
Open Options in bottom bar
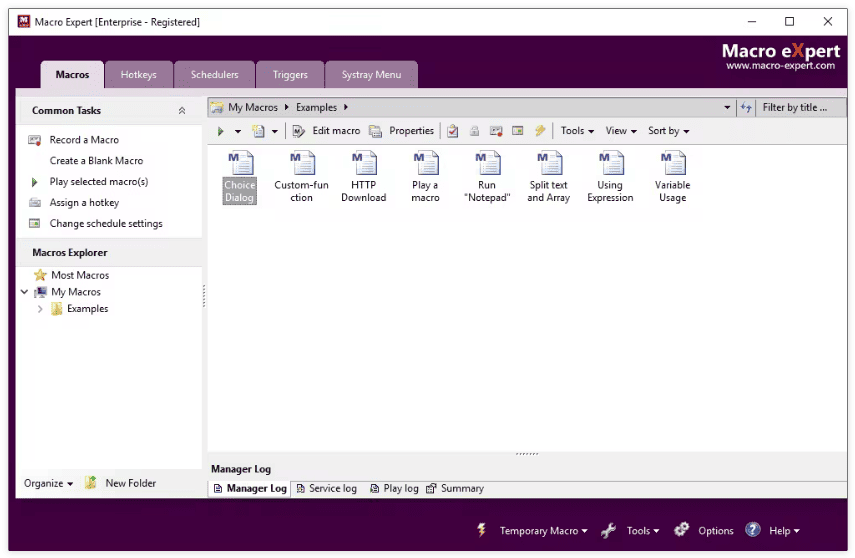point(715,531)
